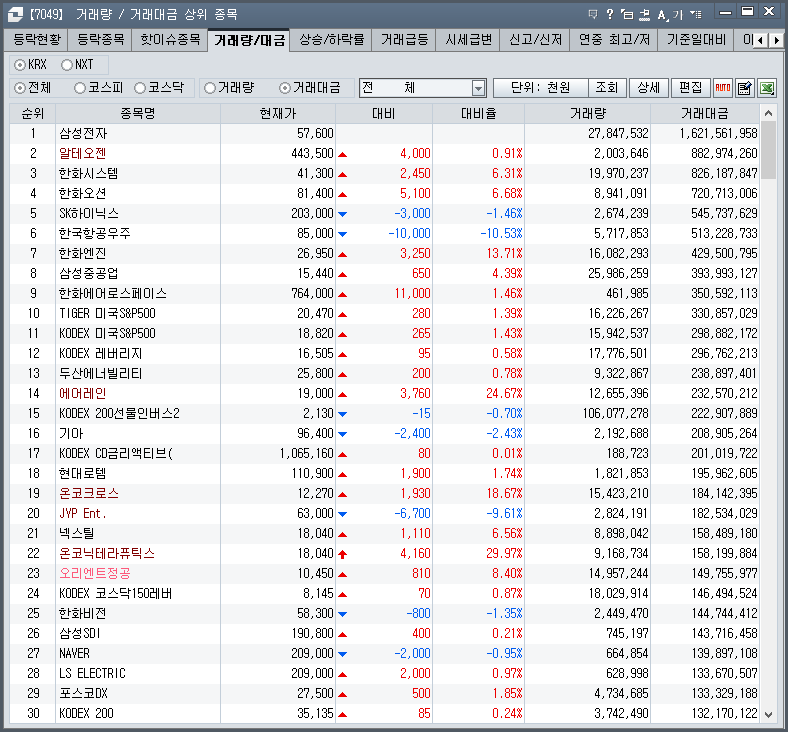Click the 종목명 column header
The width and height of the screenshot is (788, 732).
coord(138,114)
